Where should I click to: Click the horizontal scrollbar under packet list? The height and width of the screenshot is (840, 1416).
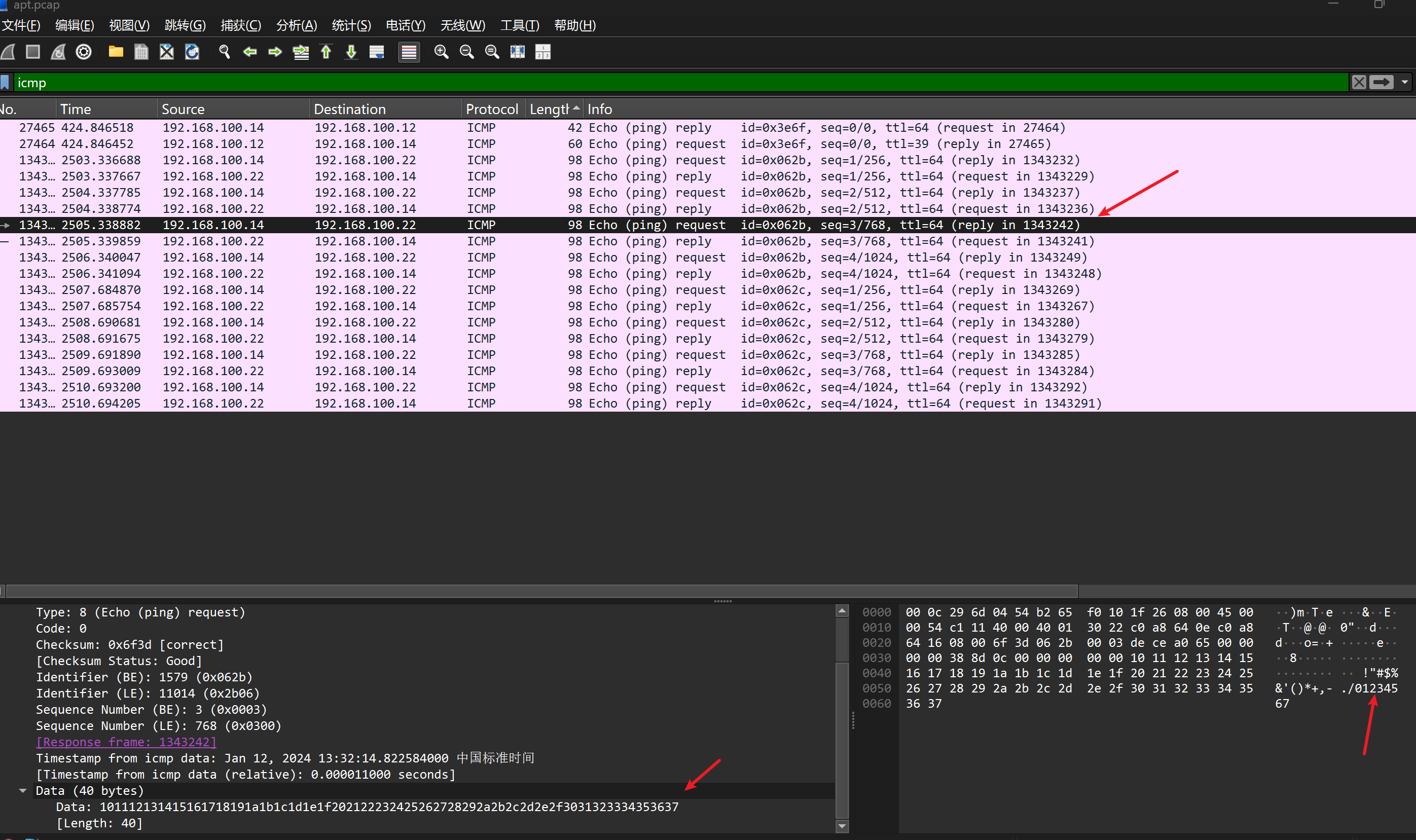coord(537,592)
